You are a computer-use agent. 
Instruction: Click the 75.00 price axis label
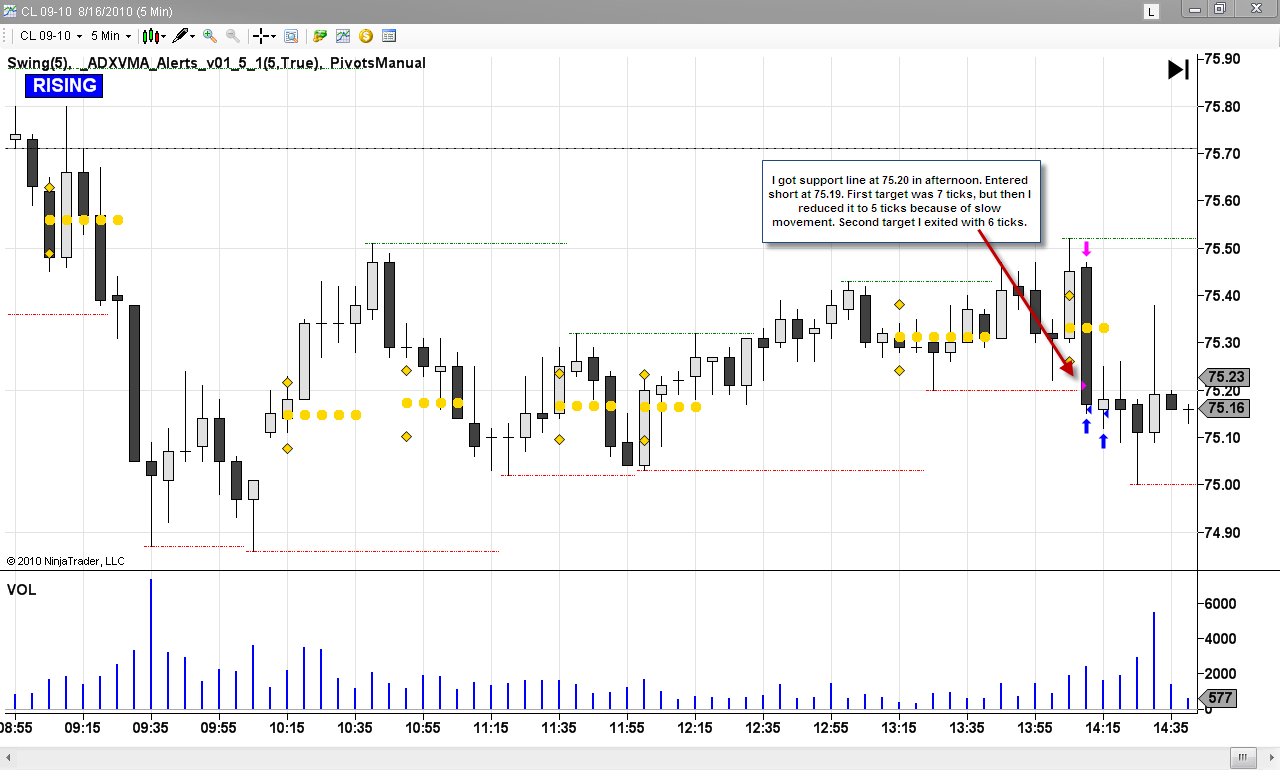tap(1224, 485)
